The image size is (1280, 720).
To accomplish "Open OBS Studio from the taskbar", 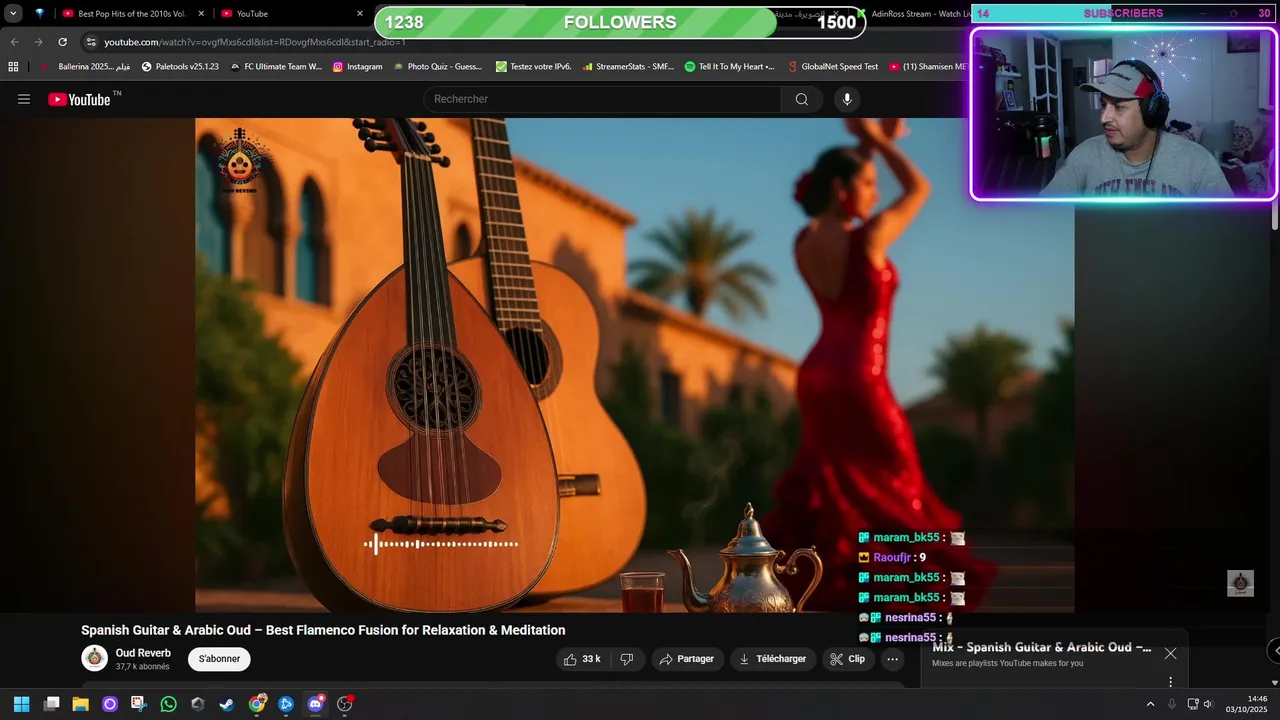I will [345, 704].
